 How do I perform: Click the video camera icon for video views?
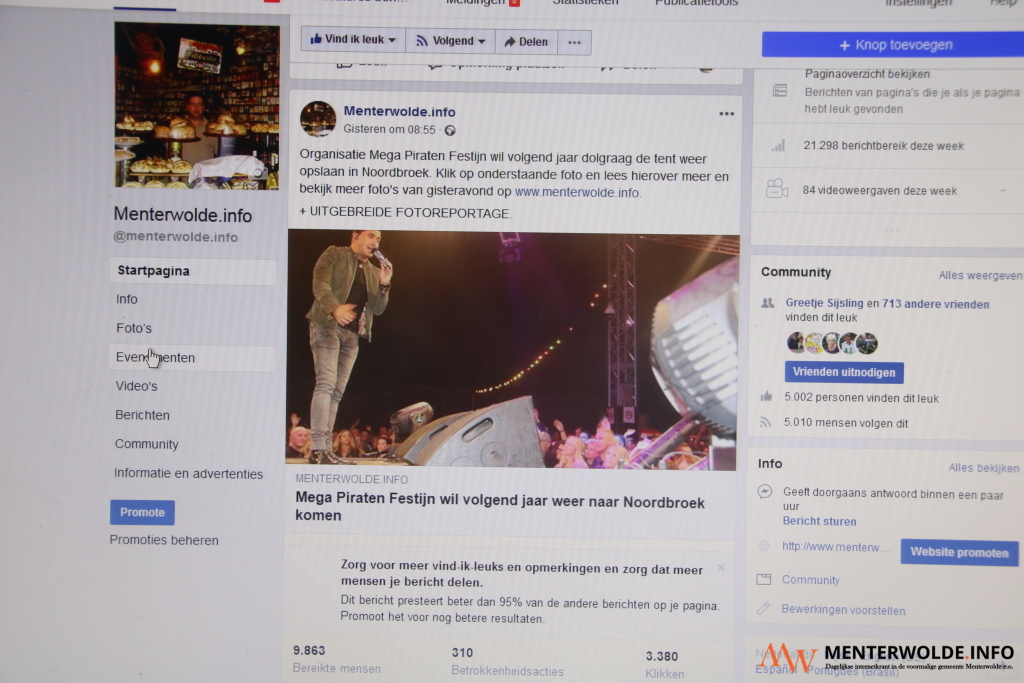(776, 189)
